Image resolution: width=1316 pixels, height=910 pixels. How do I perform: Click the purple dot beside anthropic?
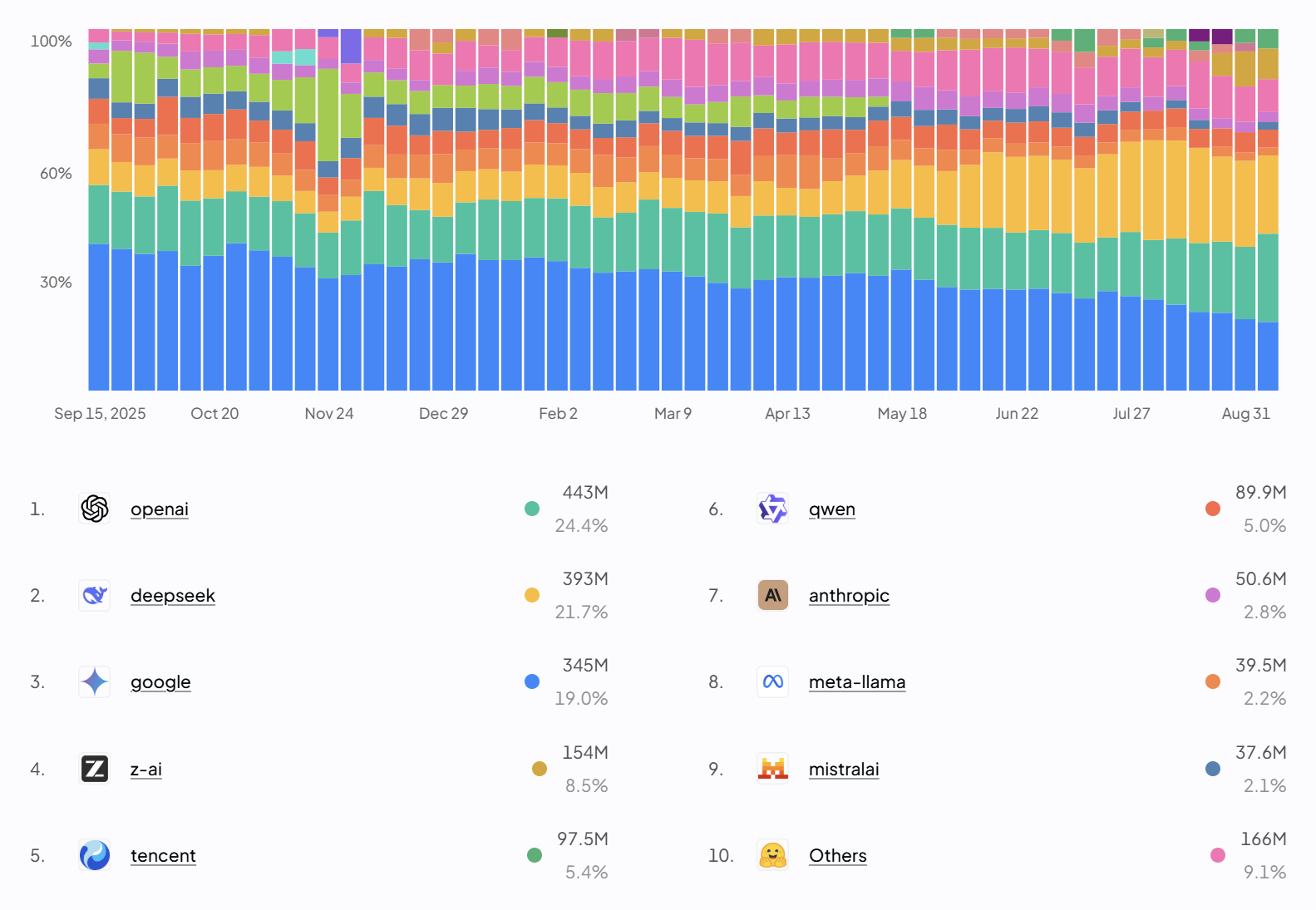point(1213,595)
